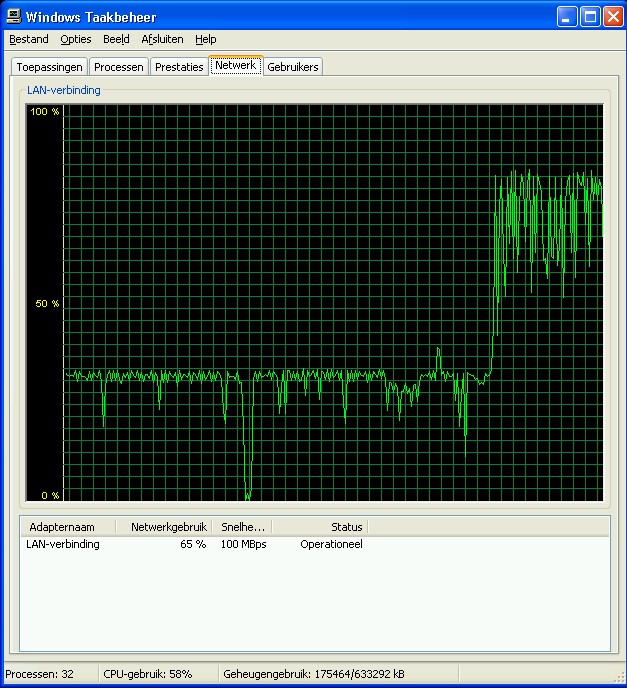Switch to the Prestaties tab
The height and width of the screenshot is (688, 627).
[179, 67]
